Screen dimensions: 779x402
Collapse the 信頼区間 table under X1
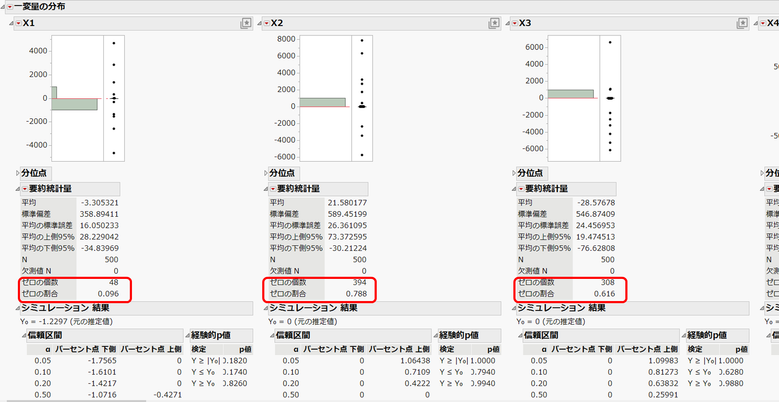[25, 335]
